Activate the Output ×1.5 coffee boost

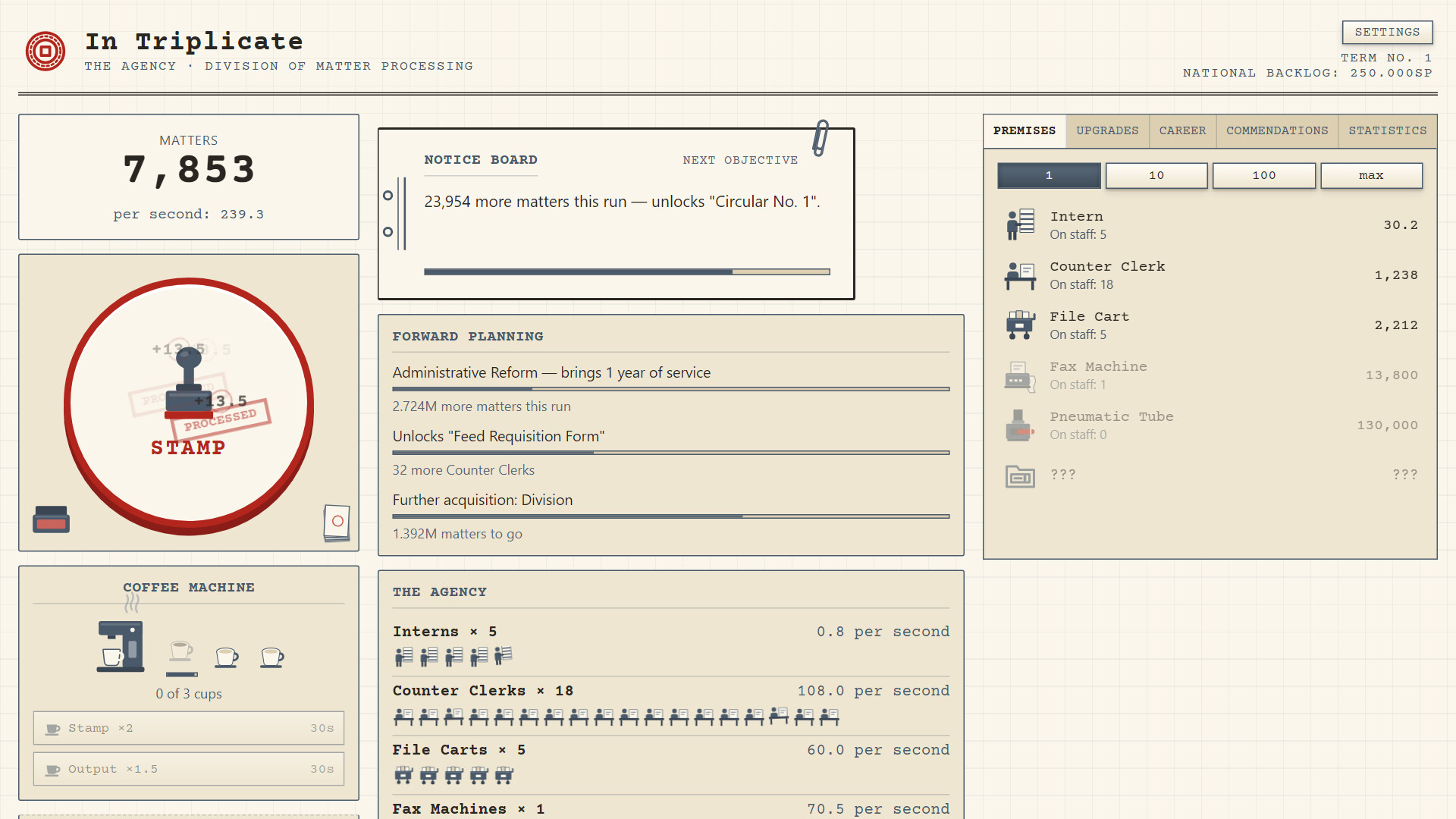click(x=189, y=769)
